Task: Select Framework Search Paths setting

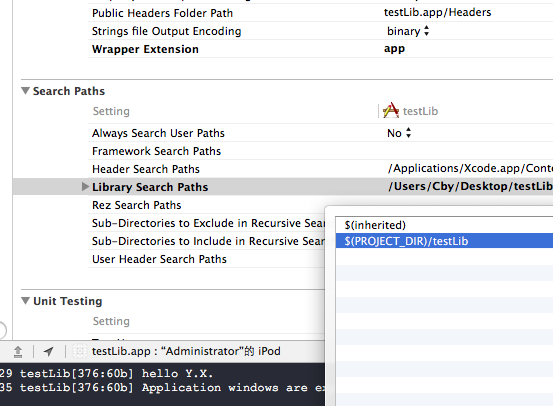Action: point(156,151)
